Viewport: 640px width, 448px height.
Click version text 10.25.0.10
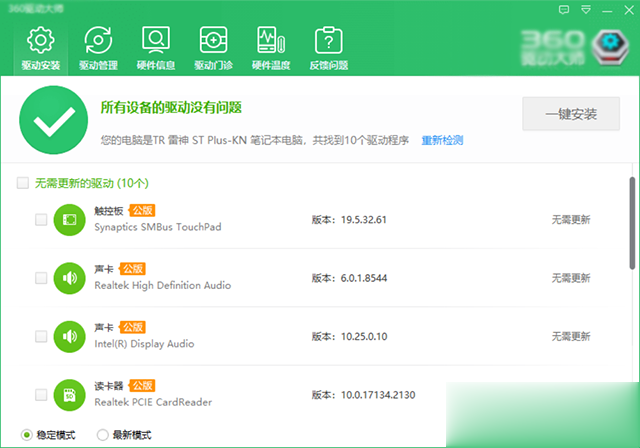pyautogui.click(x=364, y=337)
